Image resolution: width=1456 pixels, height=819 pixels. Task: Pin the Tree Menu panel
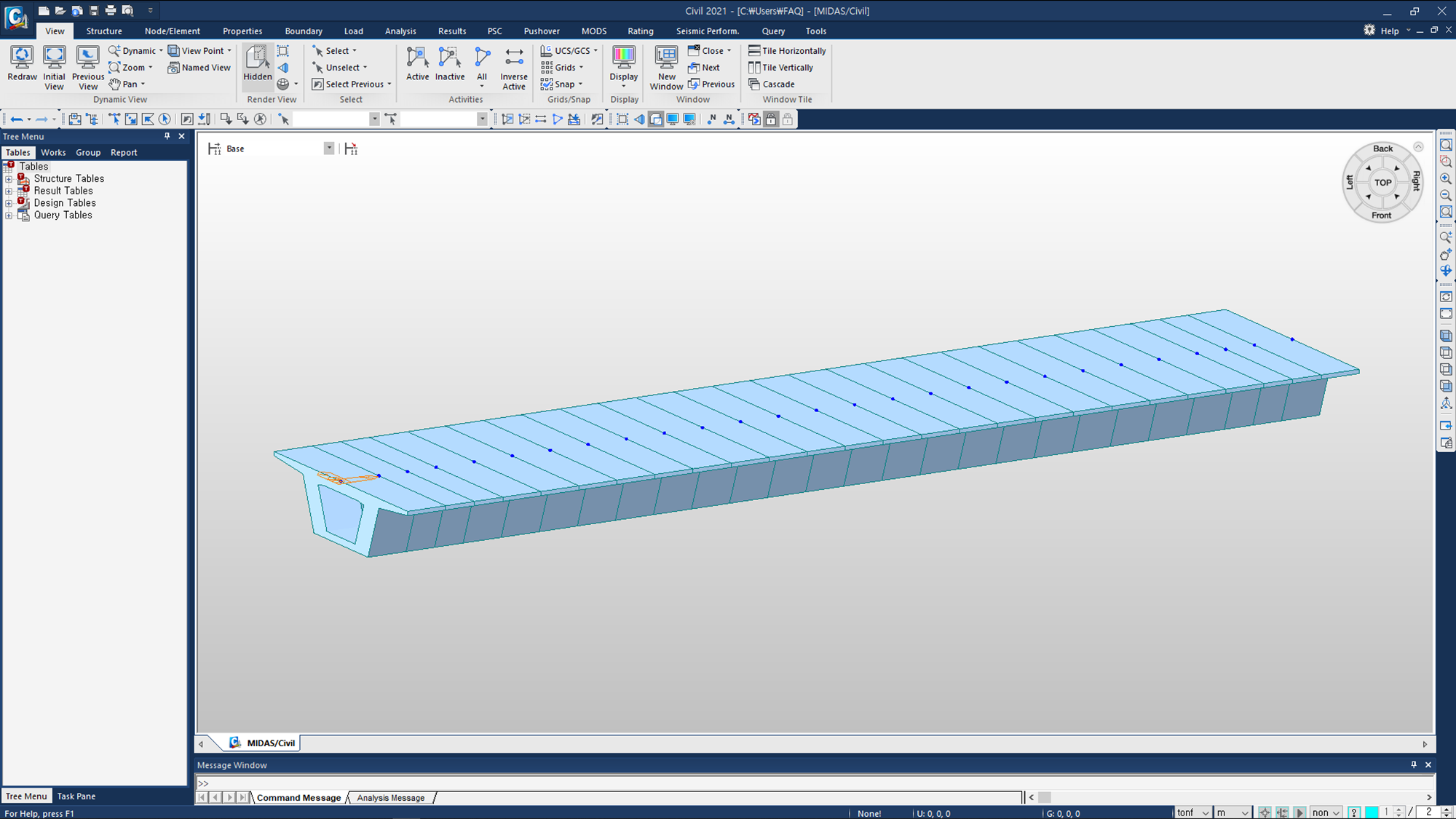coord(167,136)
